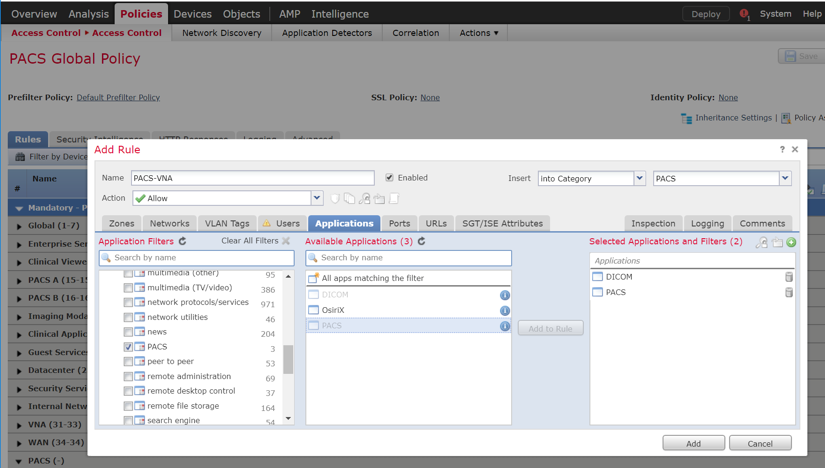Click the Add button
The width and height of the screenshot is (825, 468).
[x=693, y=443]
